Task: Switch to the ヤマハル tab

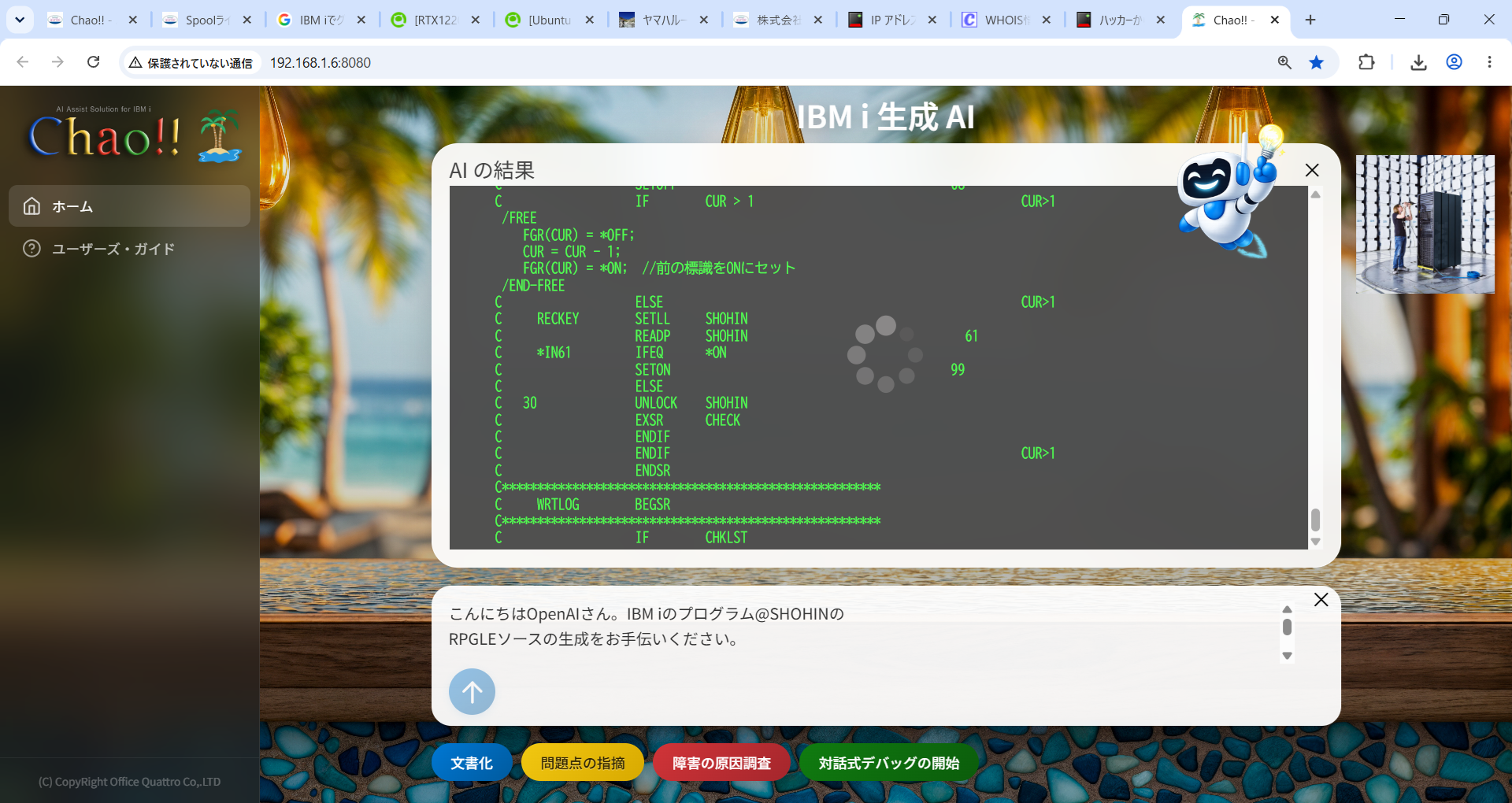Action: 664,20
